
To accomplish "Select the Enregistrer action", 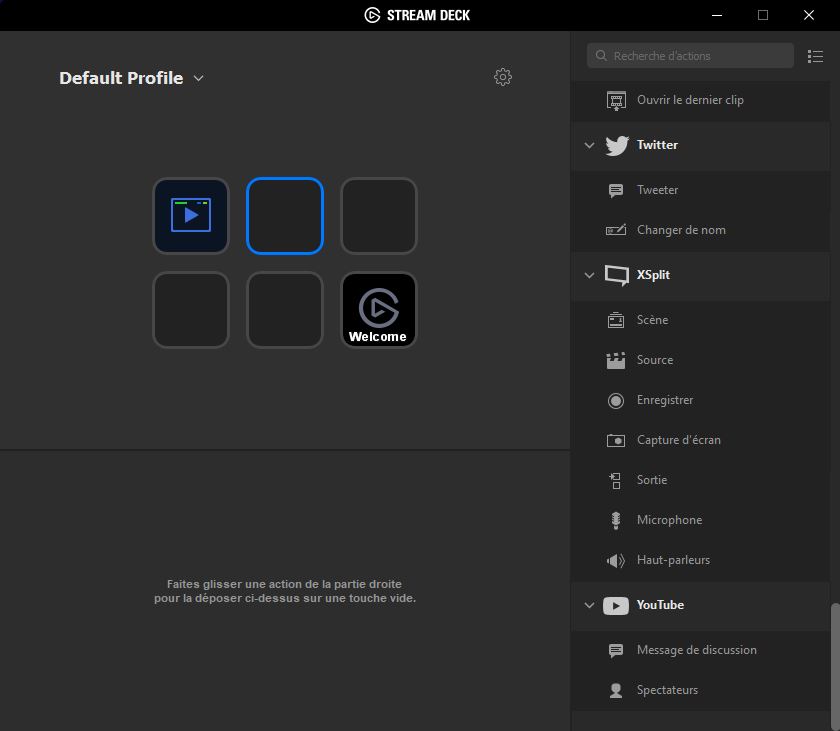I will (701, 401).
